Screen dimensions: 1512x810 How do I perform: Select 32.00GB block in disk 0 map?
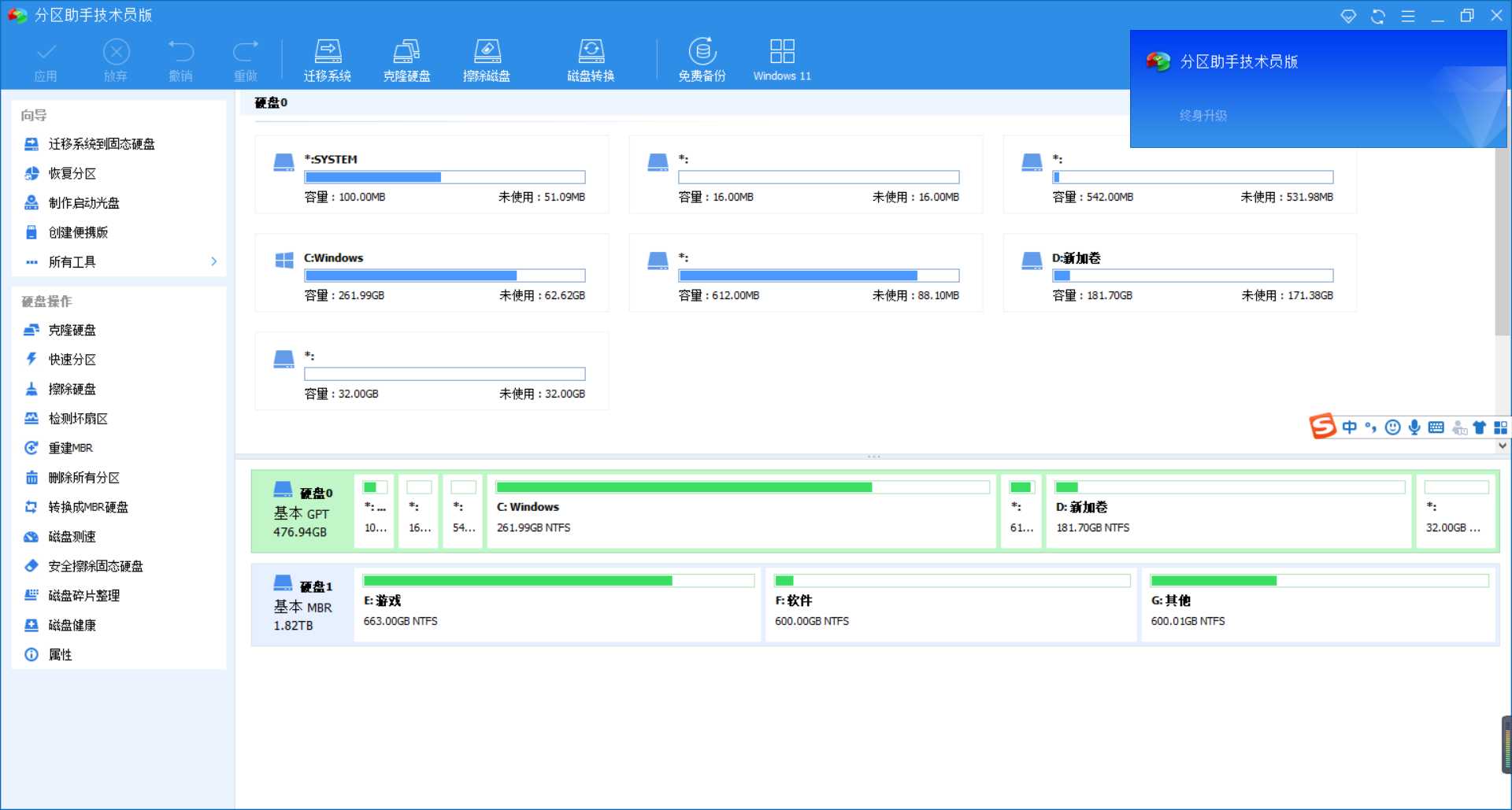1456,511
